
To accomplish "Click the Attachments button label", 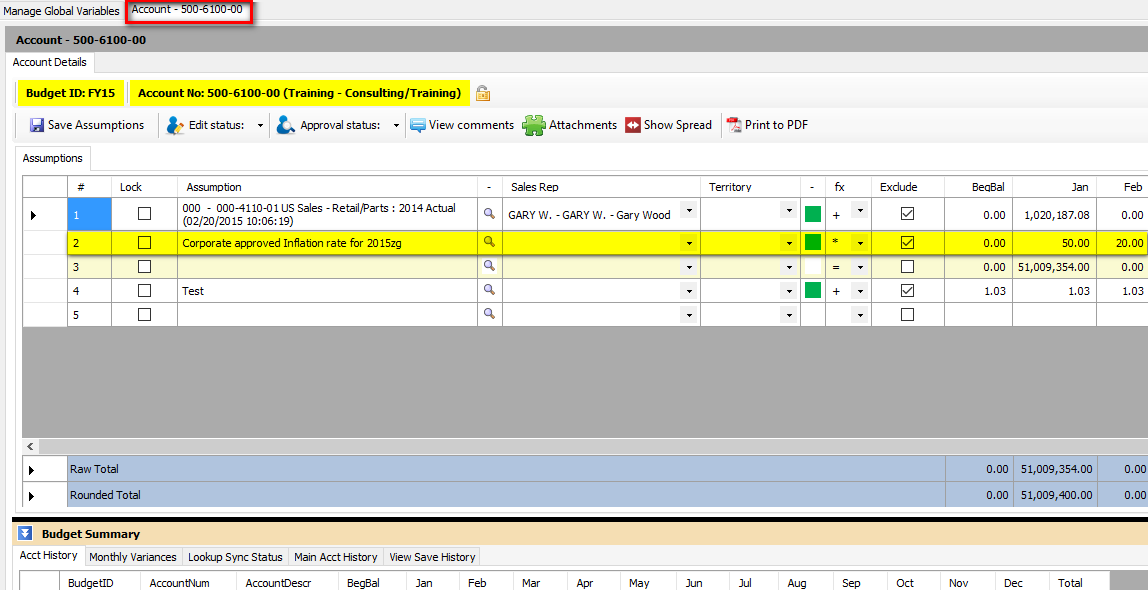I will pyautogui.click(x=583, y=125).
